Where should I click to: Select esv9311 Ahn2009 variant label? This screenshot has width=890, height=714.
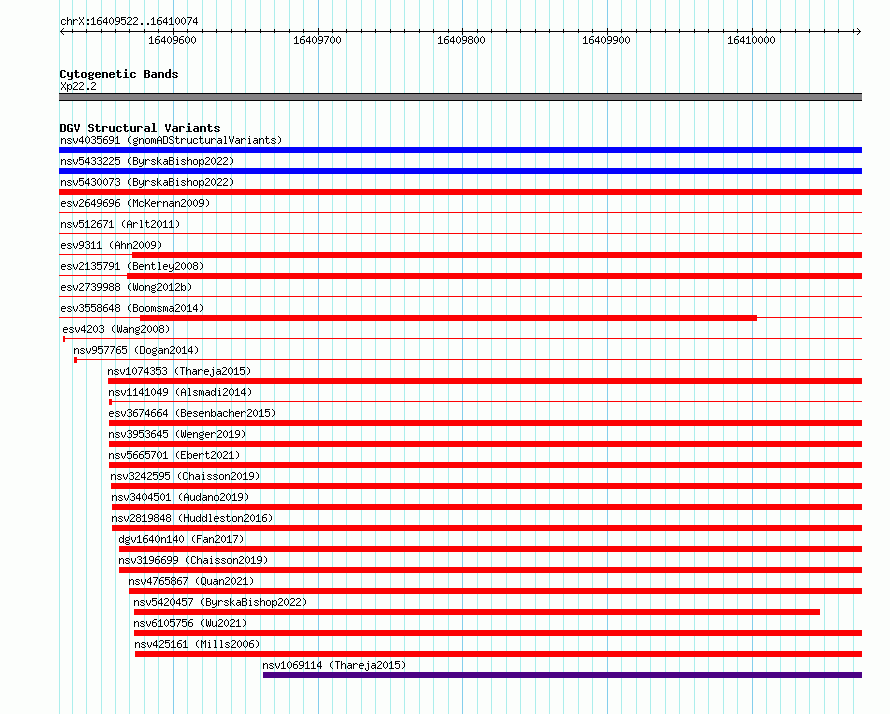click(111, 245)
